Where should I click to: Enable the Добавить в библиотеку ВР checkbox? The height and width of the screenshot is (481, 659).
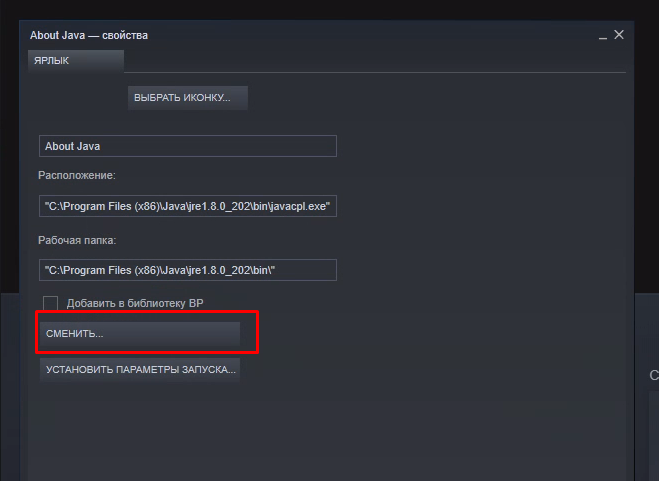[50, 303]
